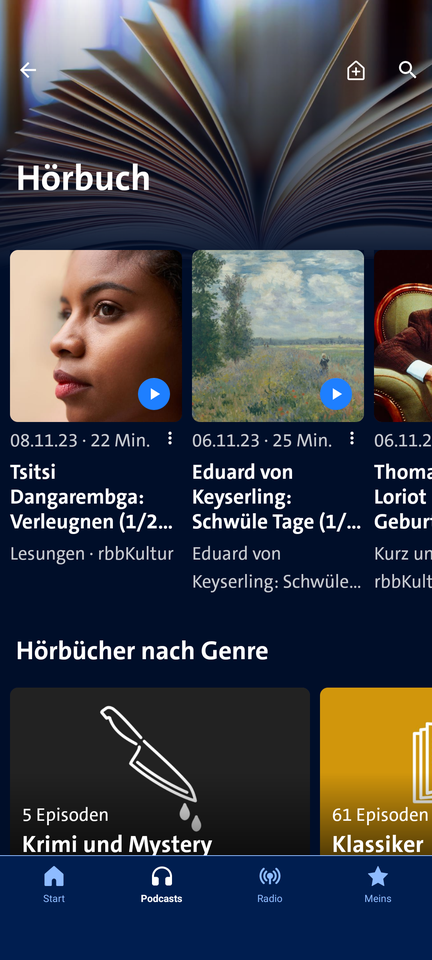This screenshot has height=960, width=432.
Task: Open options menu for Tsitsi Dangarembga episode
Action: point(170,438)
